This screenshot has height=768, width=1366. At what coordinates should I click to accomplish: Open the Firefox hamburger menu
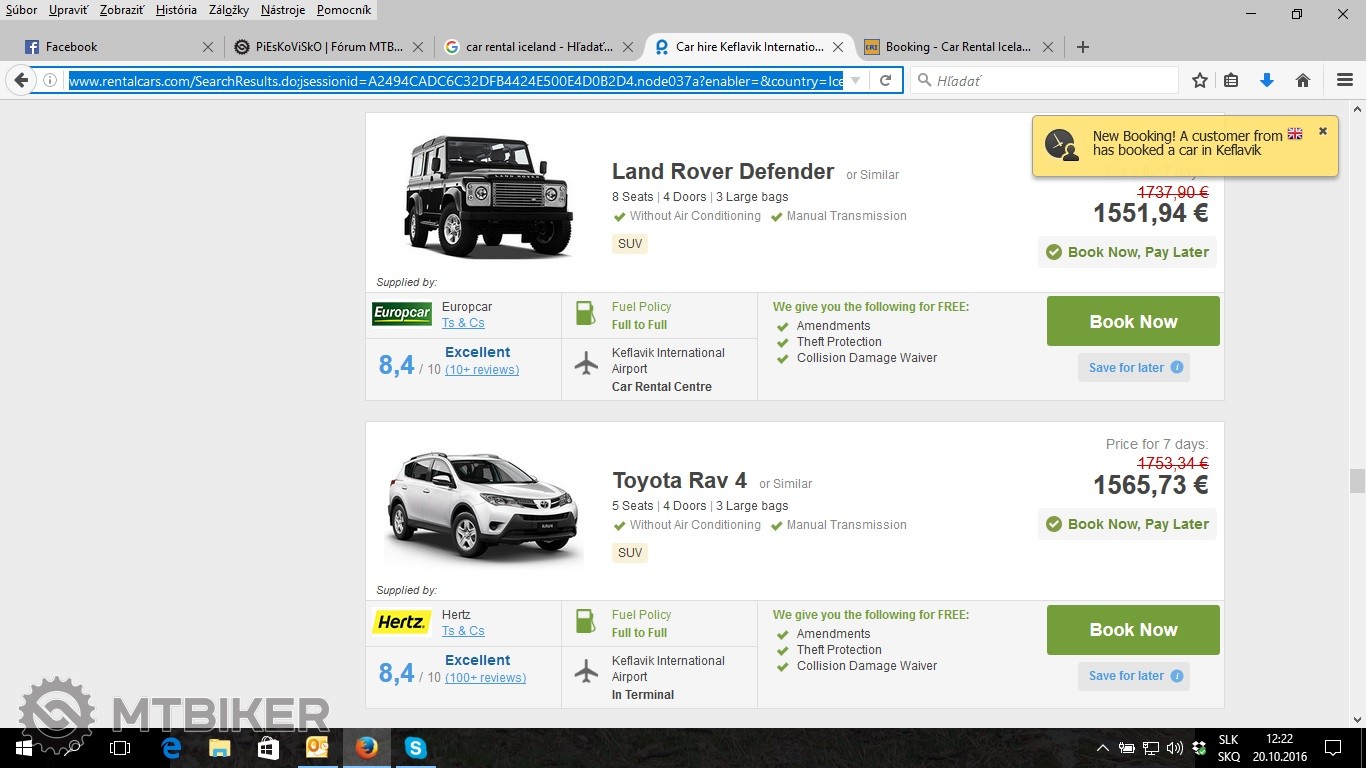1345,81
